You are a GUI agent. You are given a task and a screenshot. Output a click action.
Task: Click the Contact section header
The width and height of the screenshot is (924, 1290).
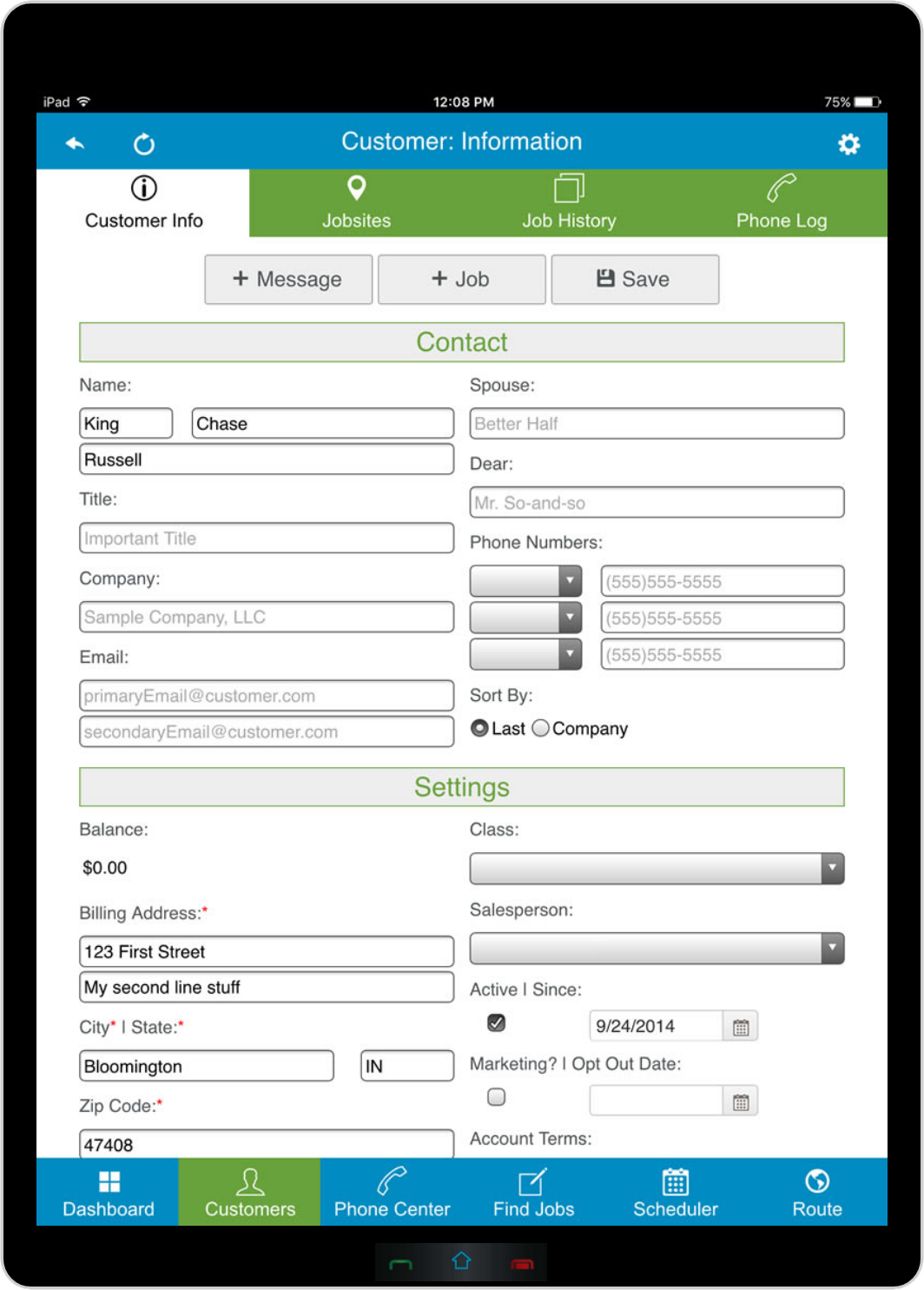pos(462,342)
